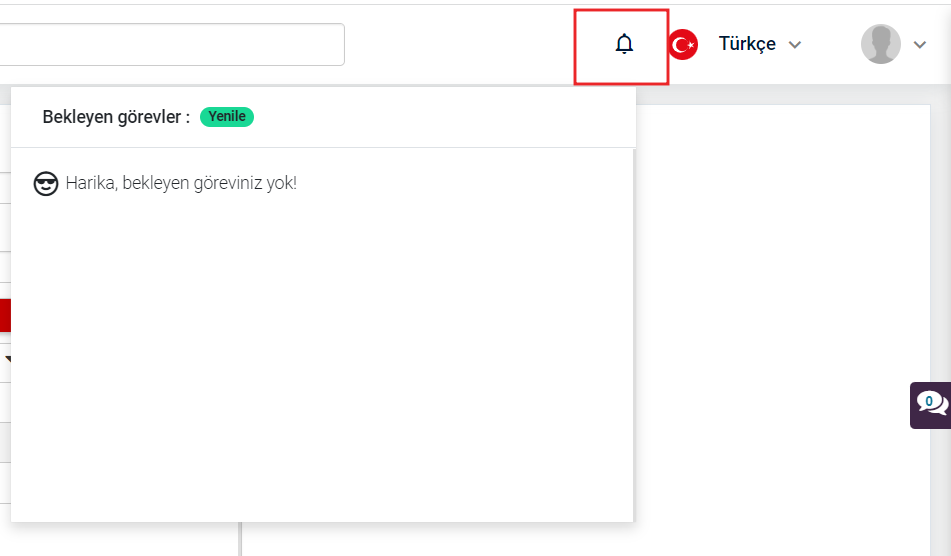
Task: Click the chat unread count badge 0
Action: point(929,401)
